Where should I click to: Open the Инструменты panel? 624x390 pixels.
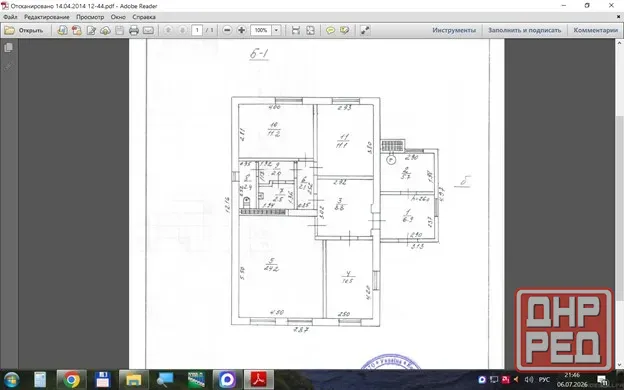[x=454, y=30]
